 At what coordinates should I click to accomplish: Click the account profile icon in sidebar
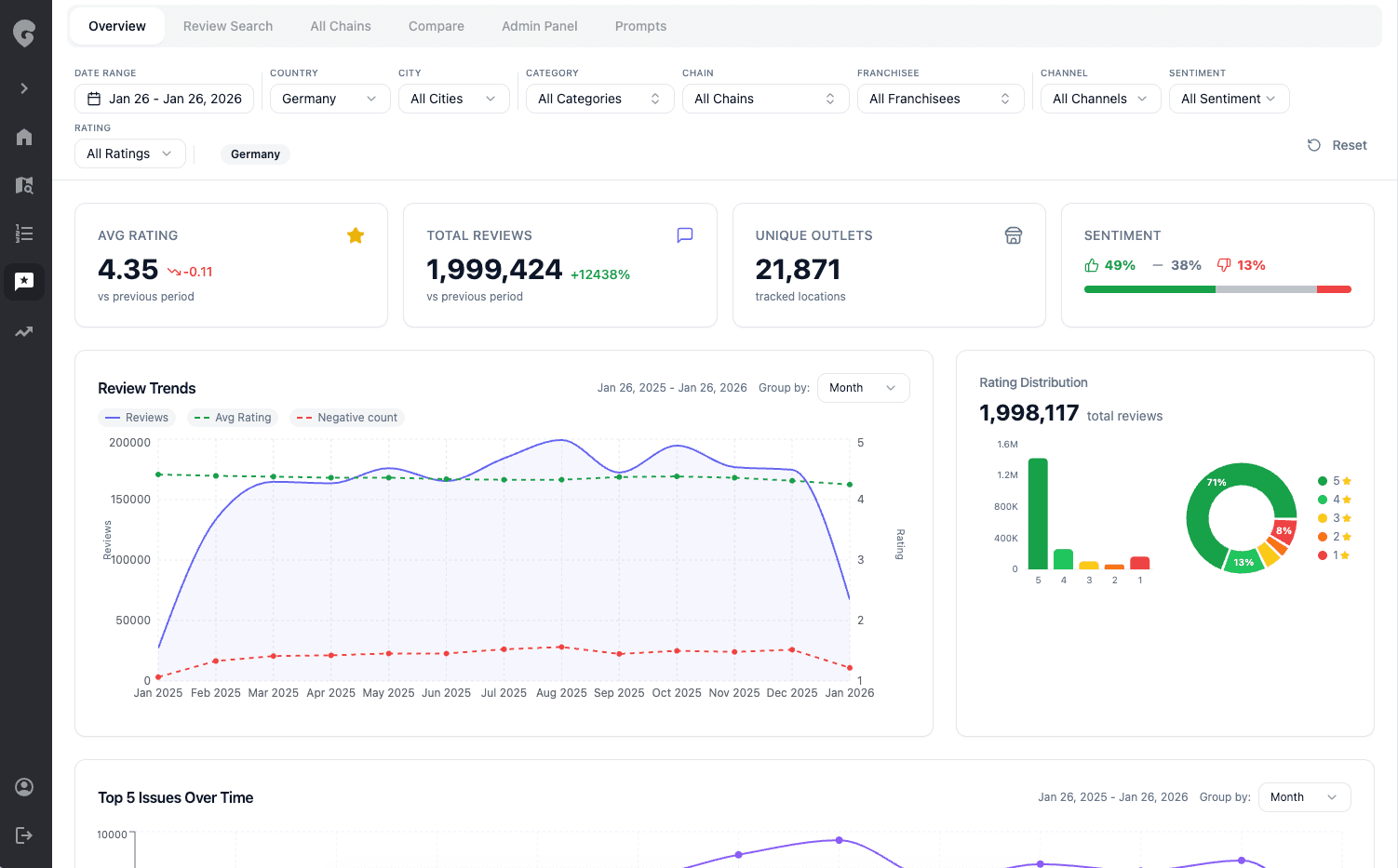(24, 786)
